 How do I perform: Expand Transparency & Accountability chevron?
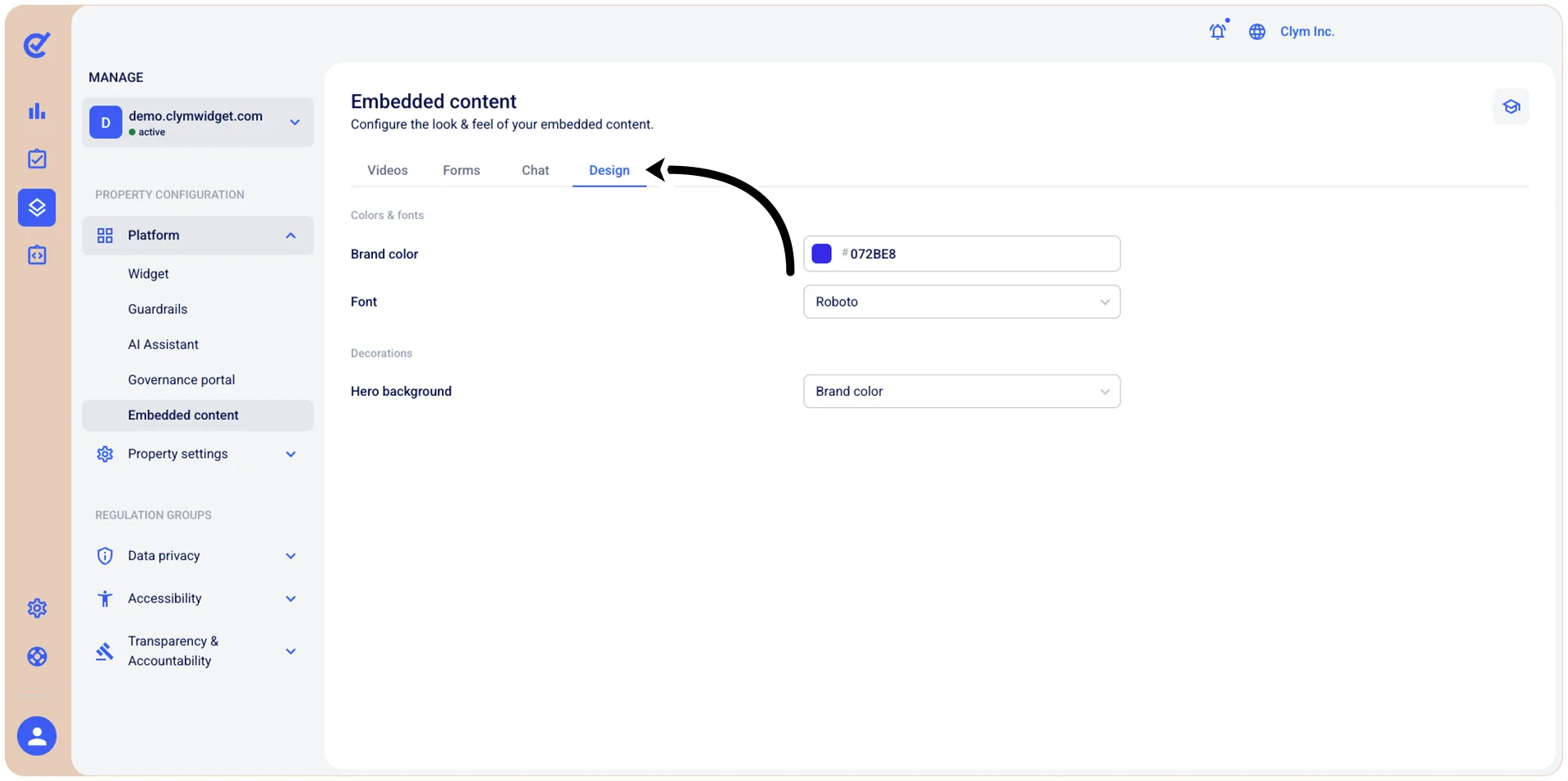[290, 652]
